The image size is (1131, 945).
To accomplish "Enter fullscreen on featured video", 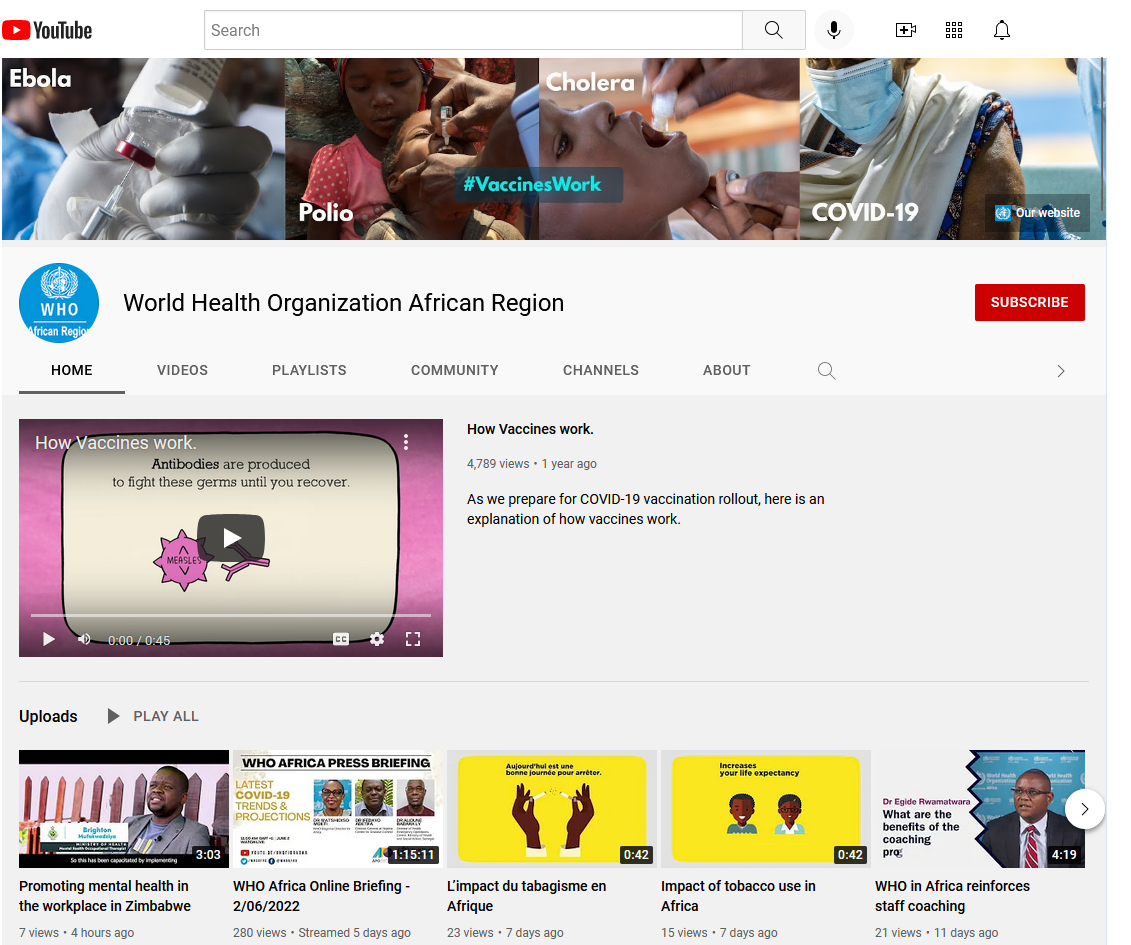I will coord(413,639).
